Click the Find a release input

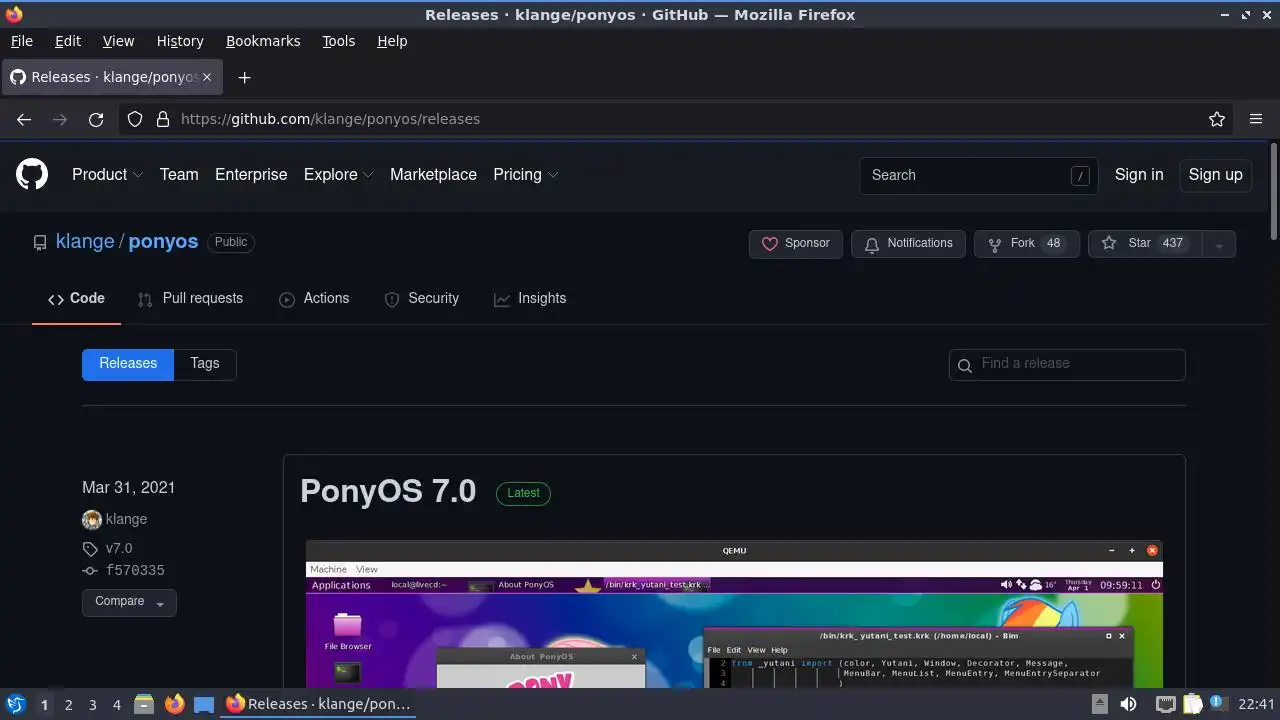click(1067, 365)
